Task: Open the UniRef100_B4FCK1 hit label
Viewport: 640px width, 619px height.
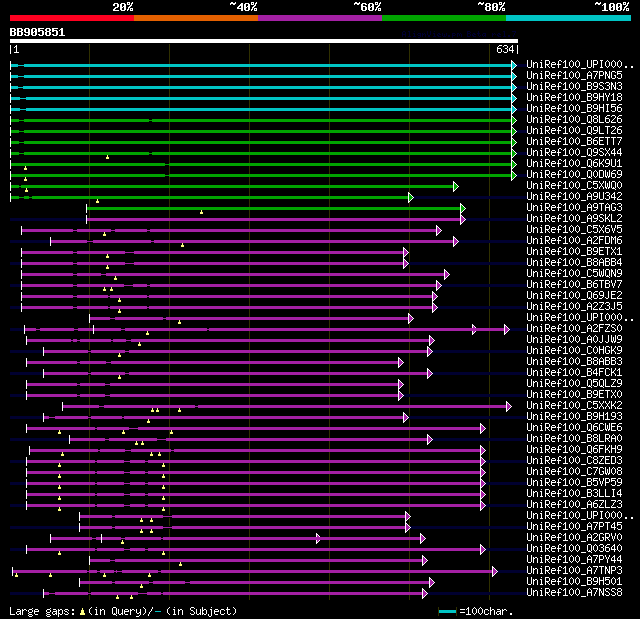Action: click(x=574, y=373)
